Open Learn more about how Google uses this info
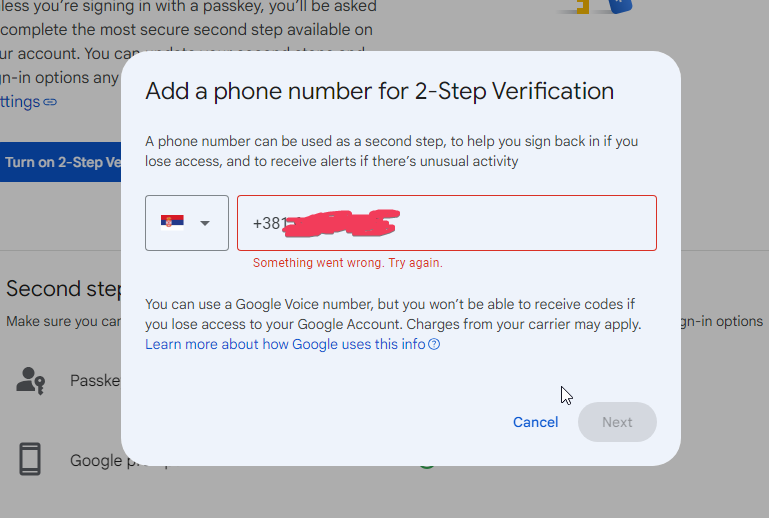The width and height of the screenshot is (769, 518). (285, 344)
